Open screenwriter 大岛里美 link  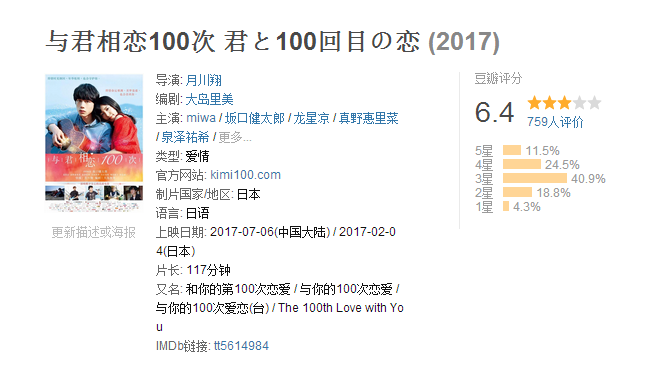[209, 99]
